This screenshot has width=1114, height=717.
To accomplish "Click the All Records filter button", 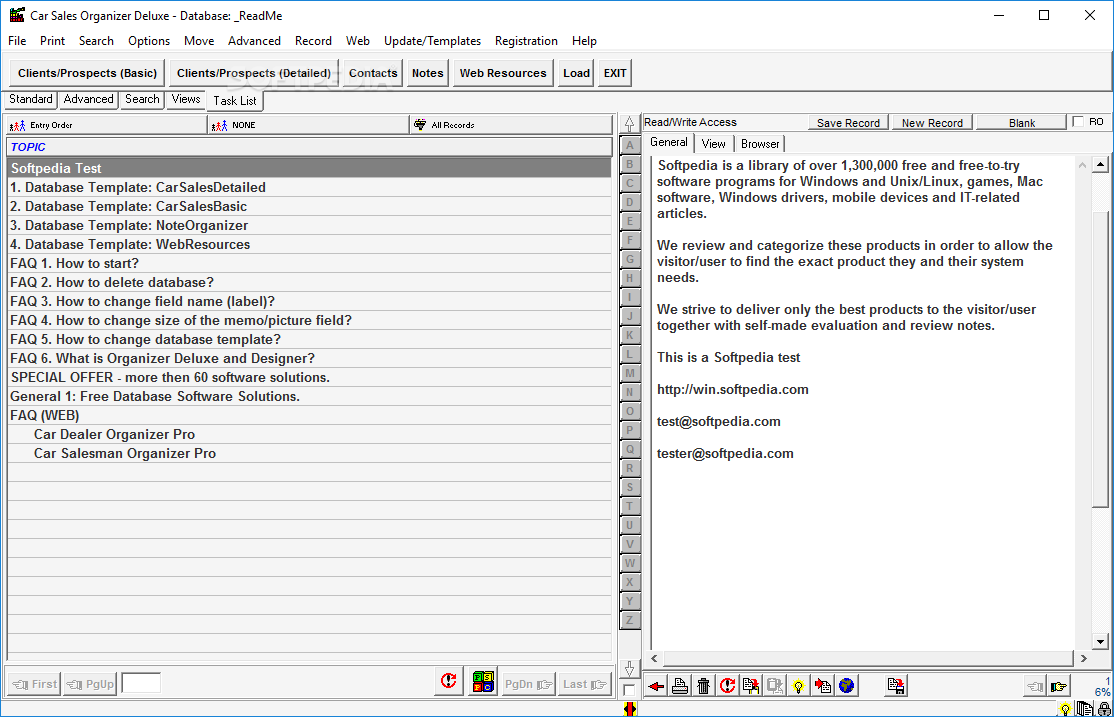I will click(x=511, y=125).
